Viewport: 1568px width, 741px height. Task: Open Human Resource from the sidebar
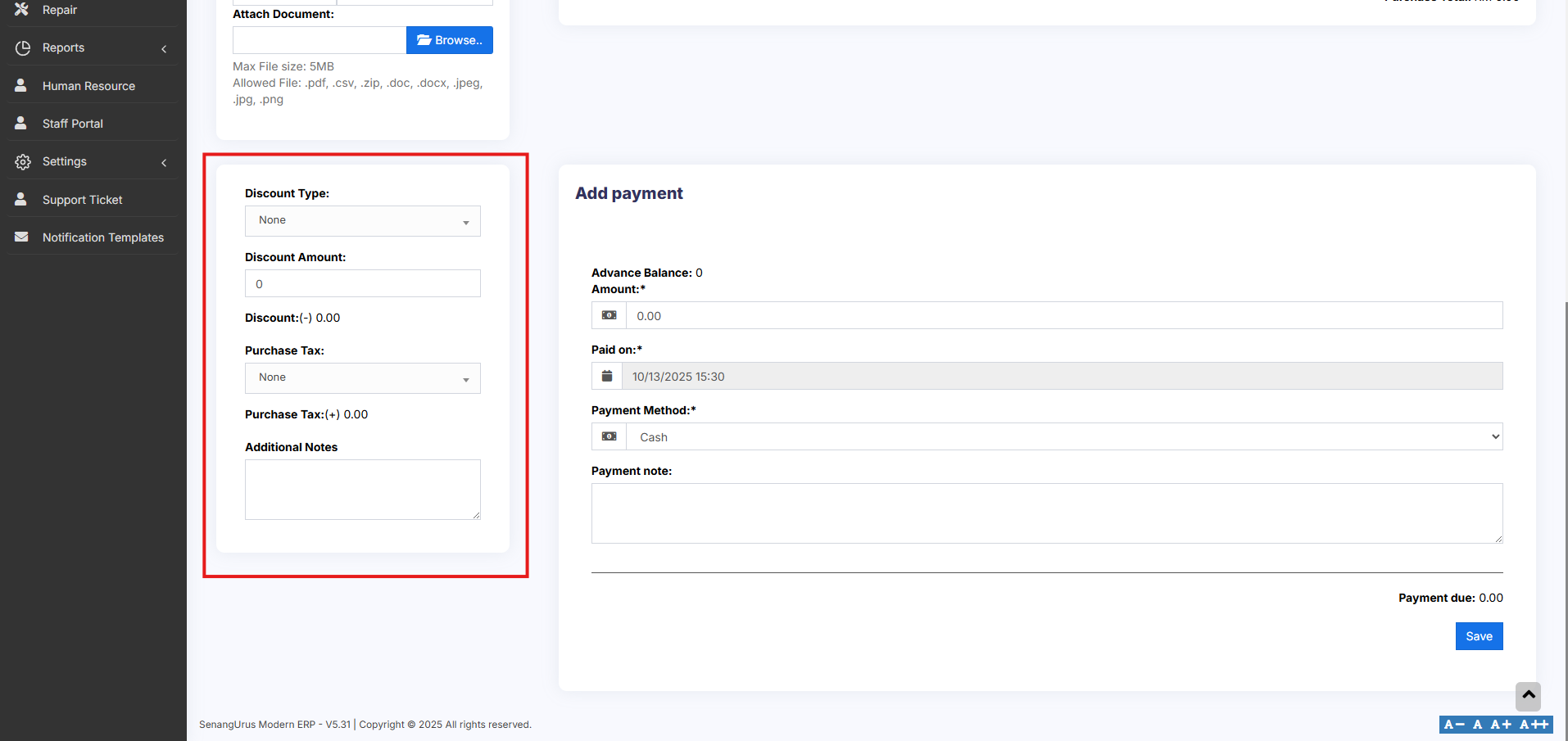[88, 86]
